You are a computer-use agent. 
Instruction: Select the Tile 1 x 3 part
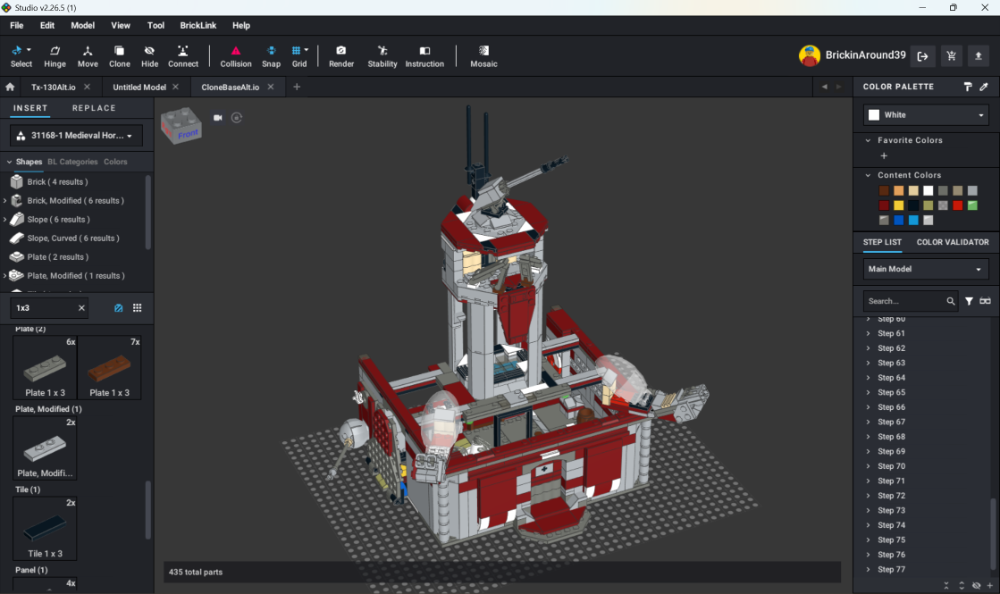(45, 528)
